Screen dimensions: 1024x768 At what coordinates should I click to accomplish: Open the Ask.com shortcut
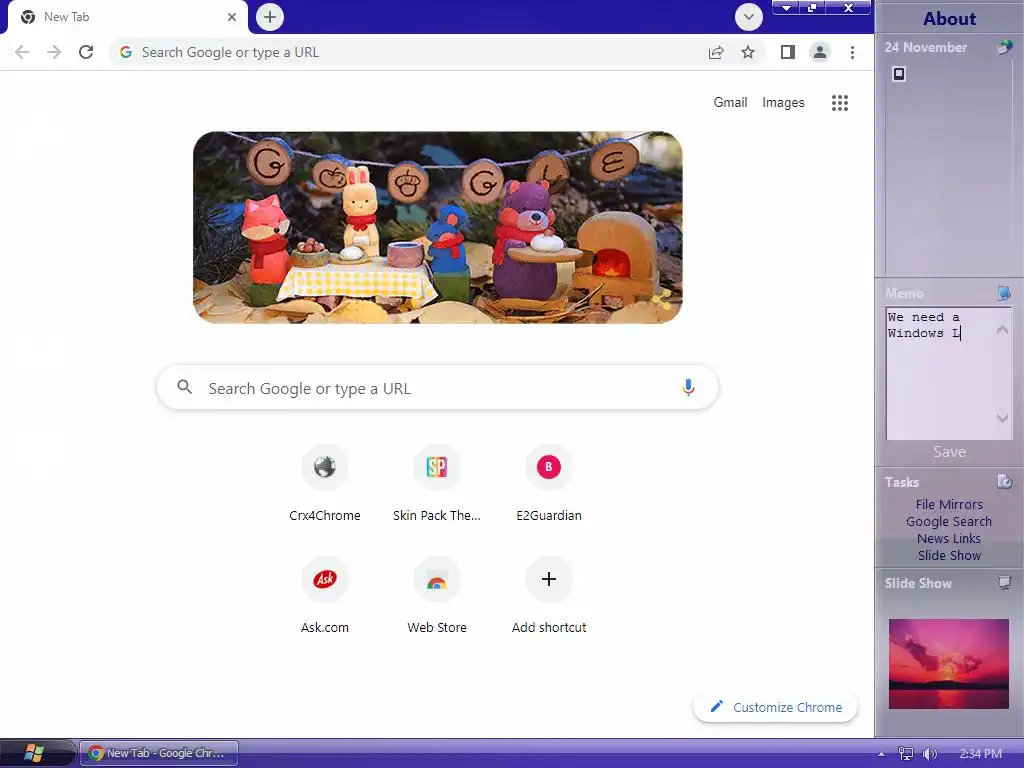[x=325, y=594]
